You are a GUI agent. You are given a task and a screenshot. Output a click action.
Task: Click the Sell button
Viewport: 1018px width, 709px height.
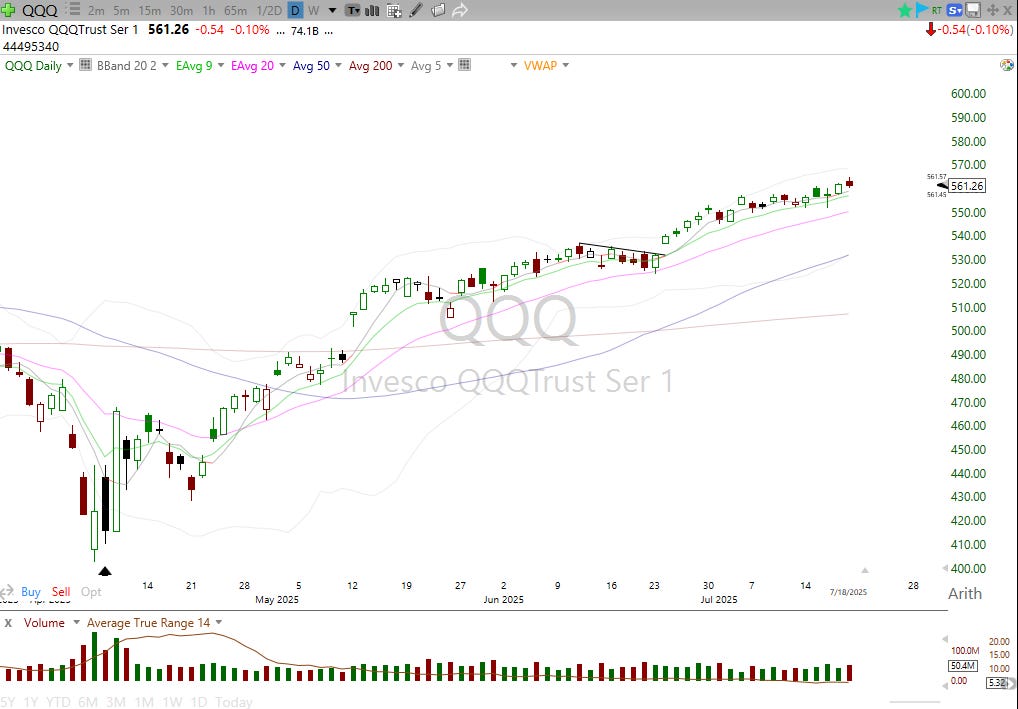click(x=61, y=591)
